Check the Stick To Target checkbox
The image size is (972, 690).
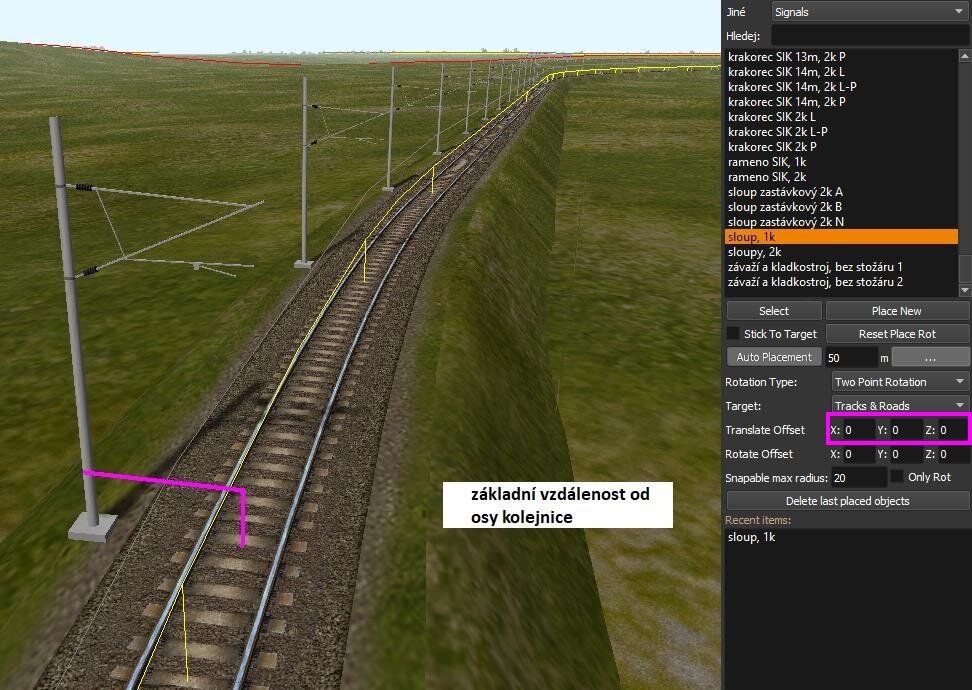pyautogui.click(x=733, y=333)
